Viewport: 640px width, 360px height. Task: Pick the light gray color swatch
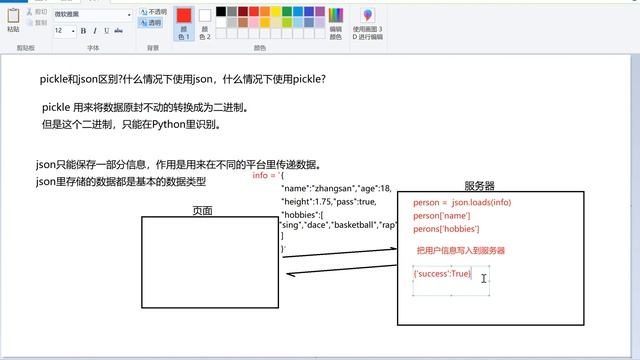[232, 22]
